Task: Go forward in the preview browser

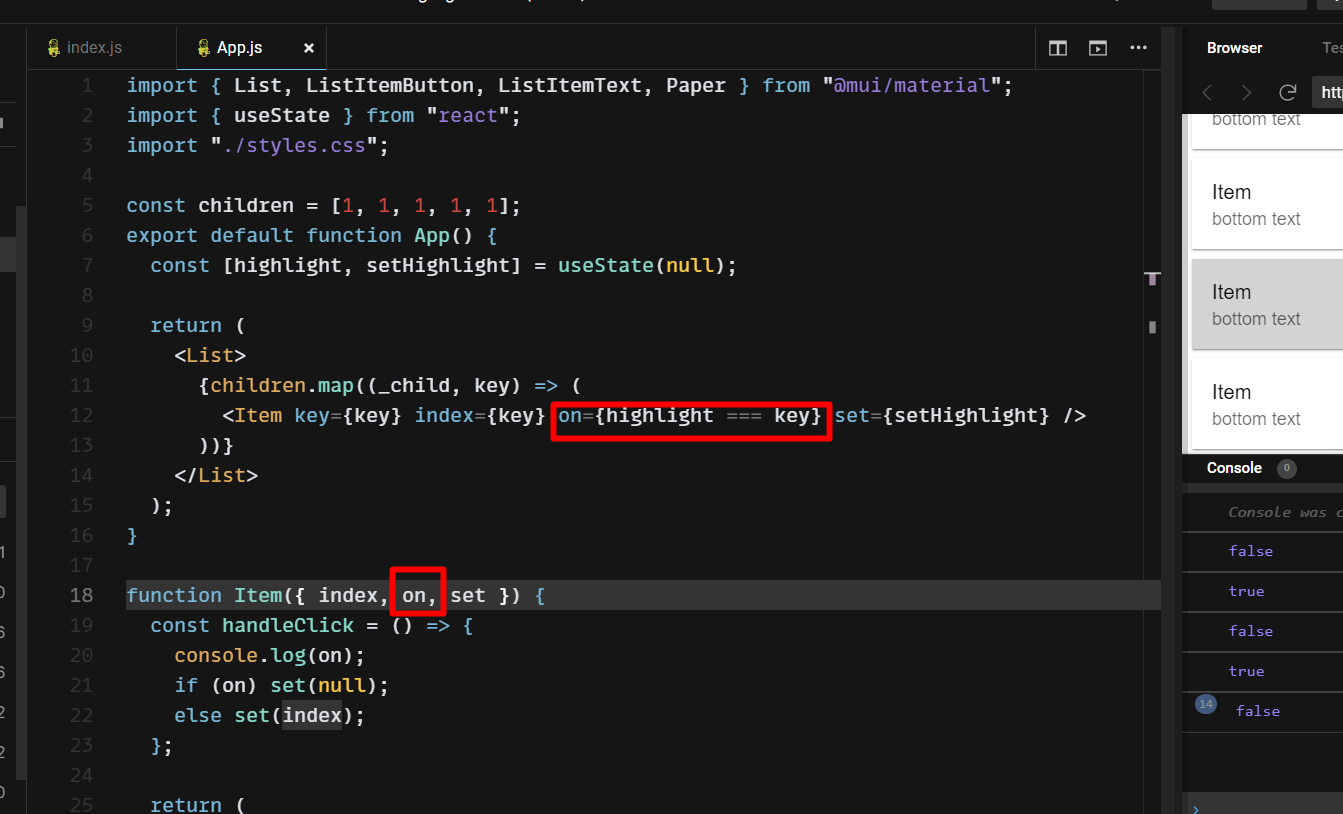Action: click(1246, 93)
